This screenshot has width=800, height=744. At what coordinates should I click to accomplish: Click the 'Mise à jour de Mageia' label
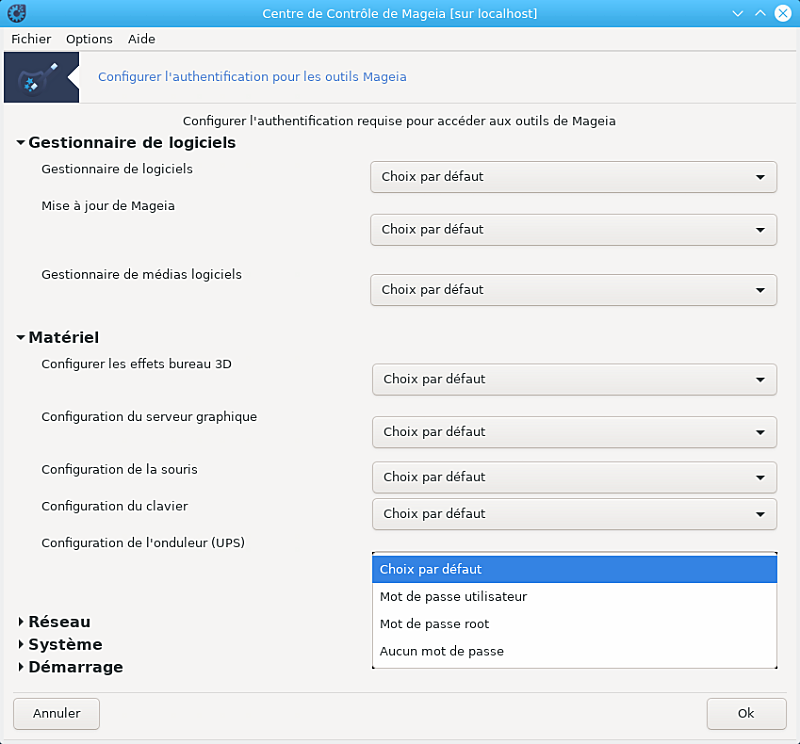(x=108, y=206)
